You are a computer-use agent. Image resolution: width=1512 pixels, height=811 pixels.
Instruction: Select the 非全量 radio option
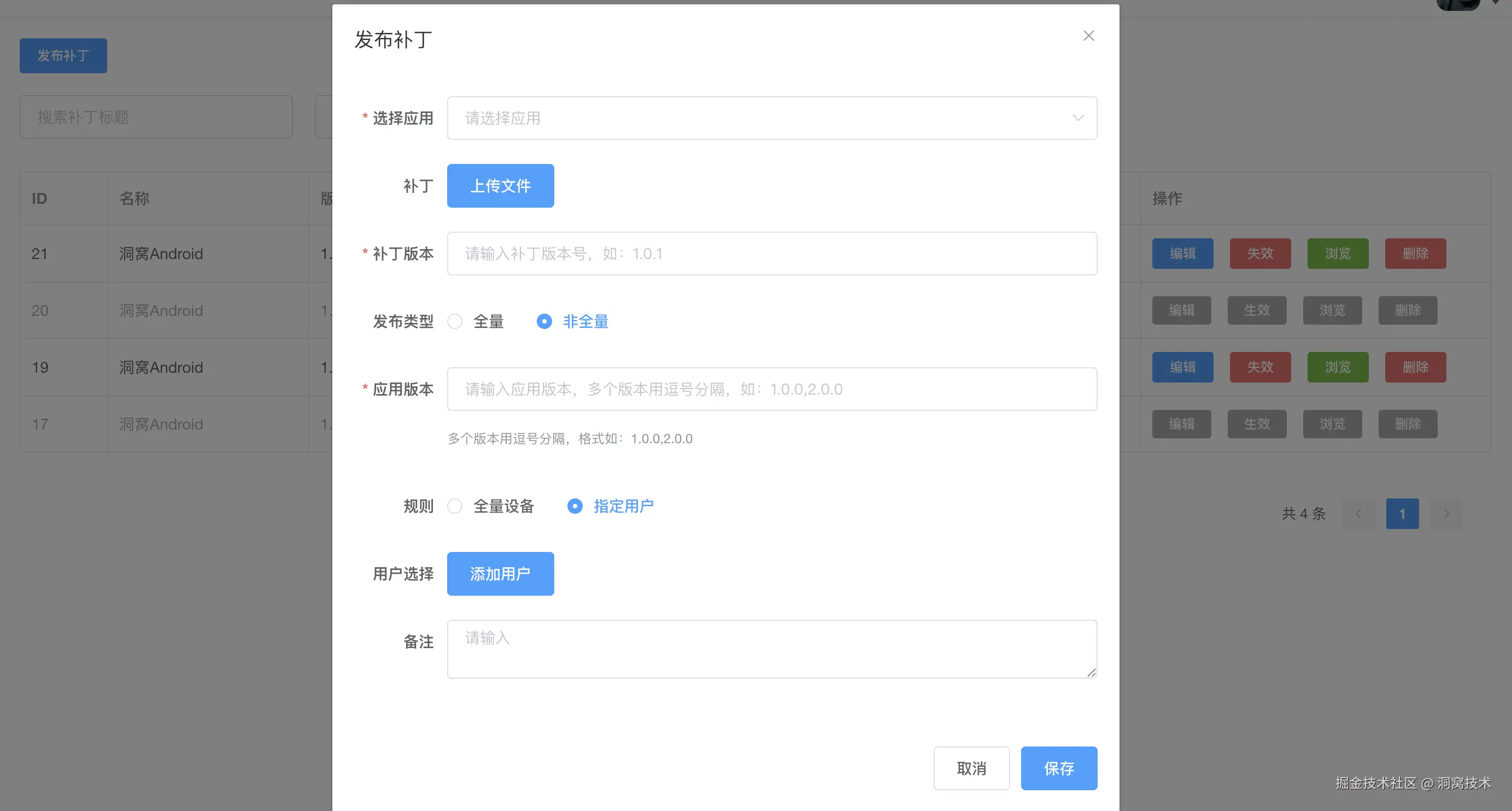[x=544, y=321]
